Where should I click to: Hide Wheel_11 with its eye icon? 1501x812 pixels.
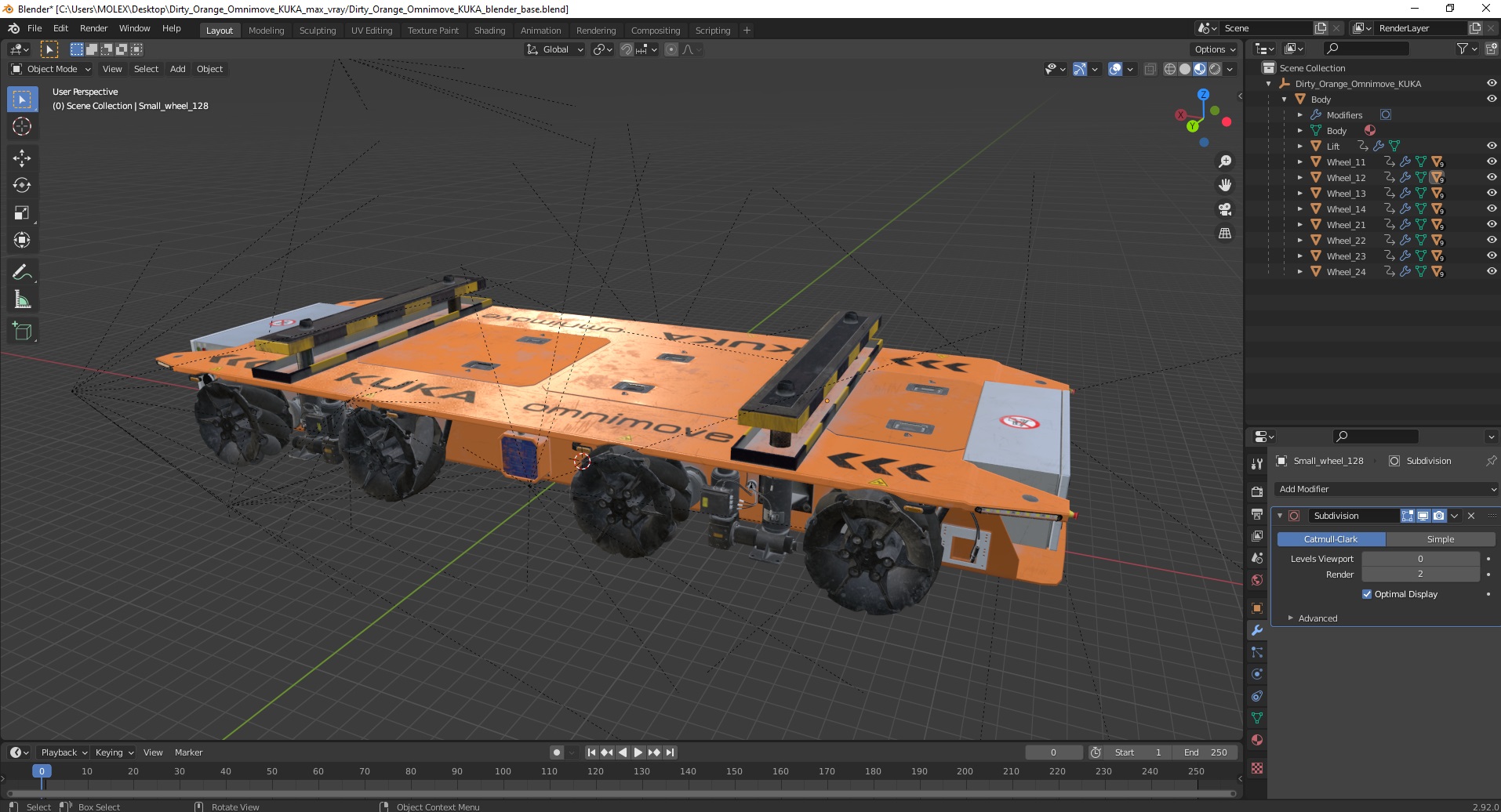(x=1491, y=161)
